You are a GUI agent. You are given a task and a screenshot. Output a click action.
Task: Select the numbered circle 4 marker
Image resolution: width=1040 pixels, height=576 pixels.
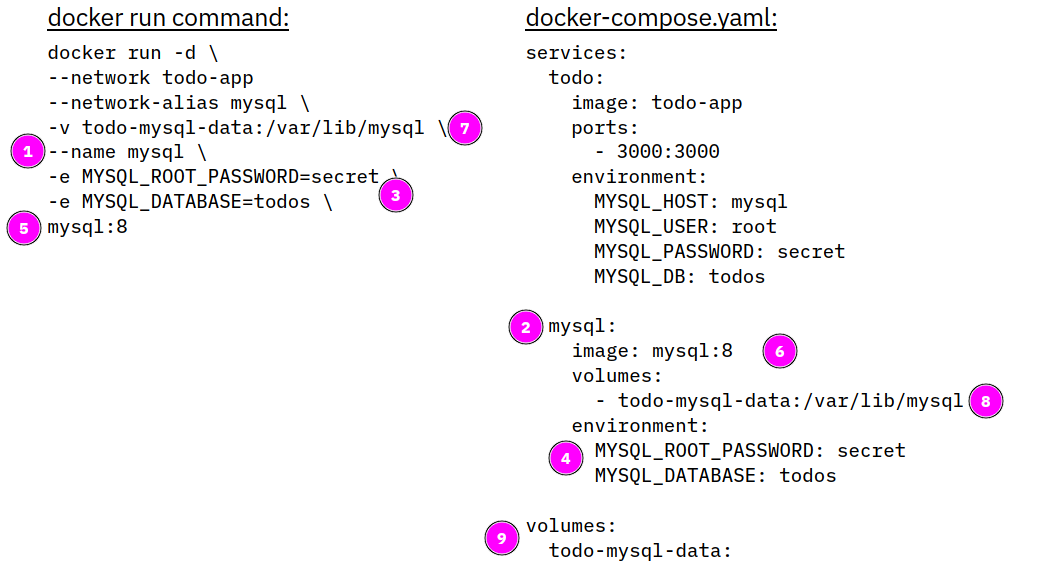click(x=566, y=459)
